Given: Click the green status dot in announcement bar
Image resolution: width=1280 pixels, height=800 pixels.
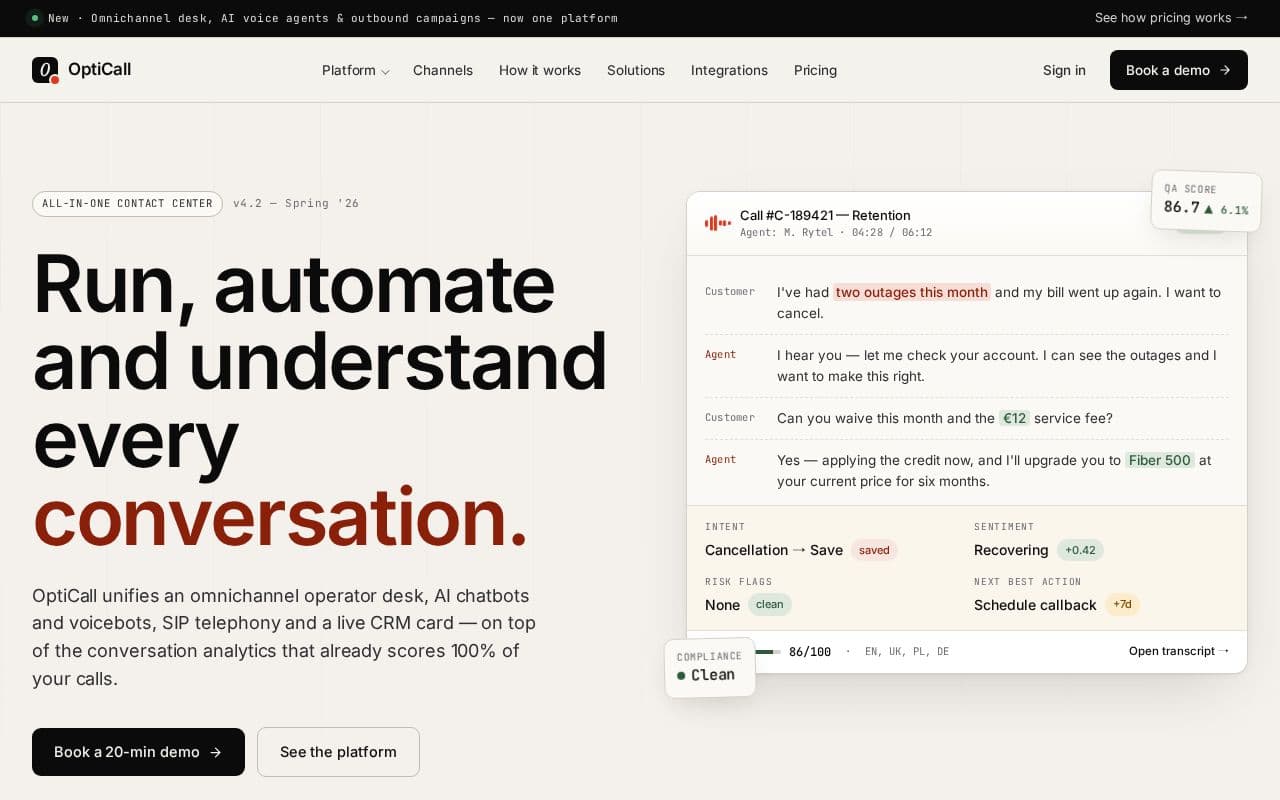Looking at the screenshot, I should pyautogui.click(x=35, y=18).
